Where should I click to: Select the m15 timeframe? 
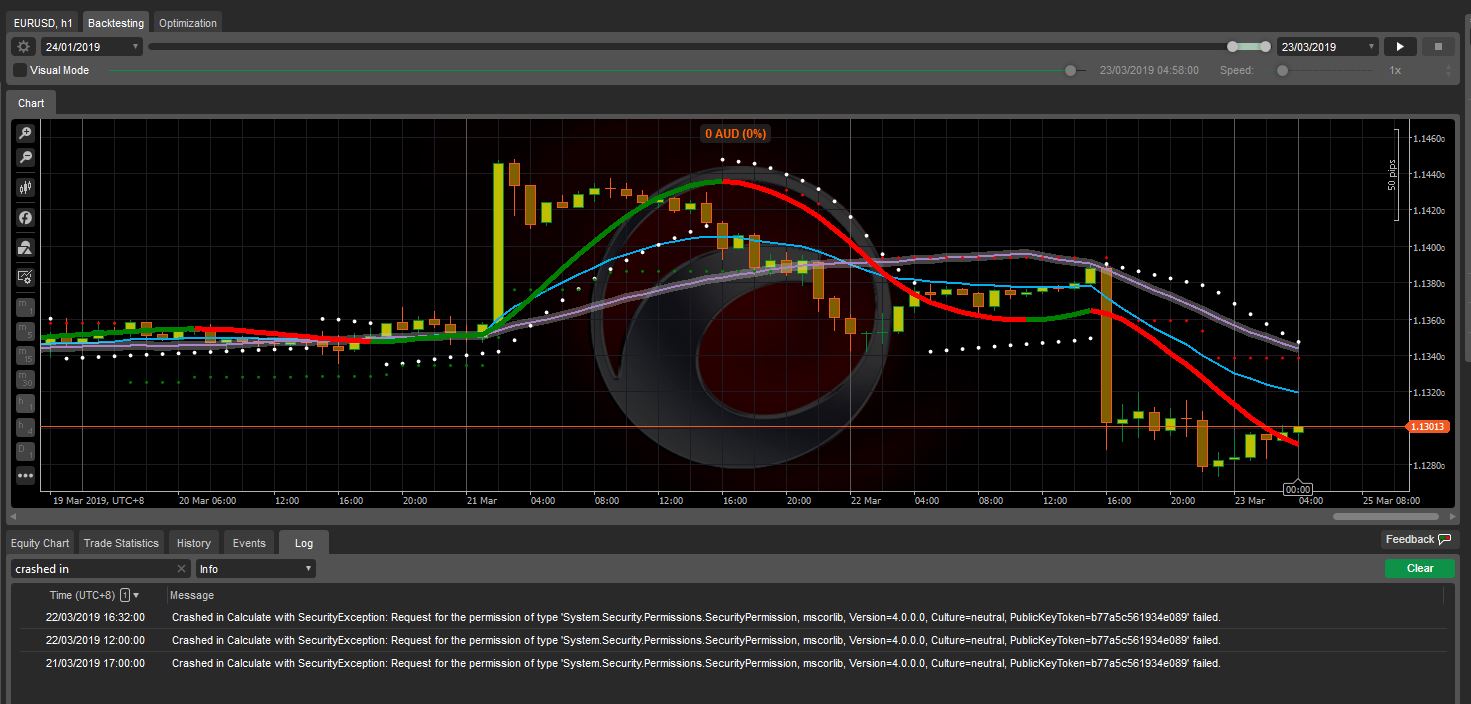tap(25, 355)
